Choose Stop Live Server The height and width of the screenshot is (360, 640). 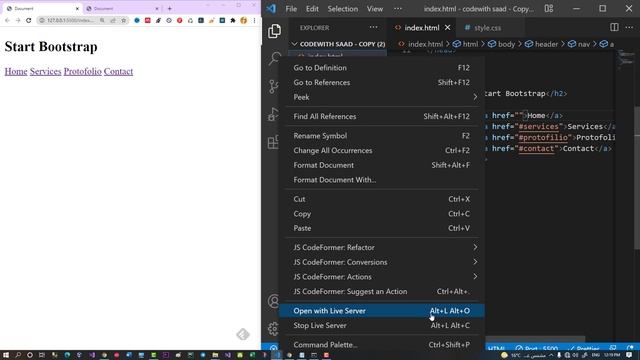382,325
